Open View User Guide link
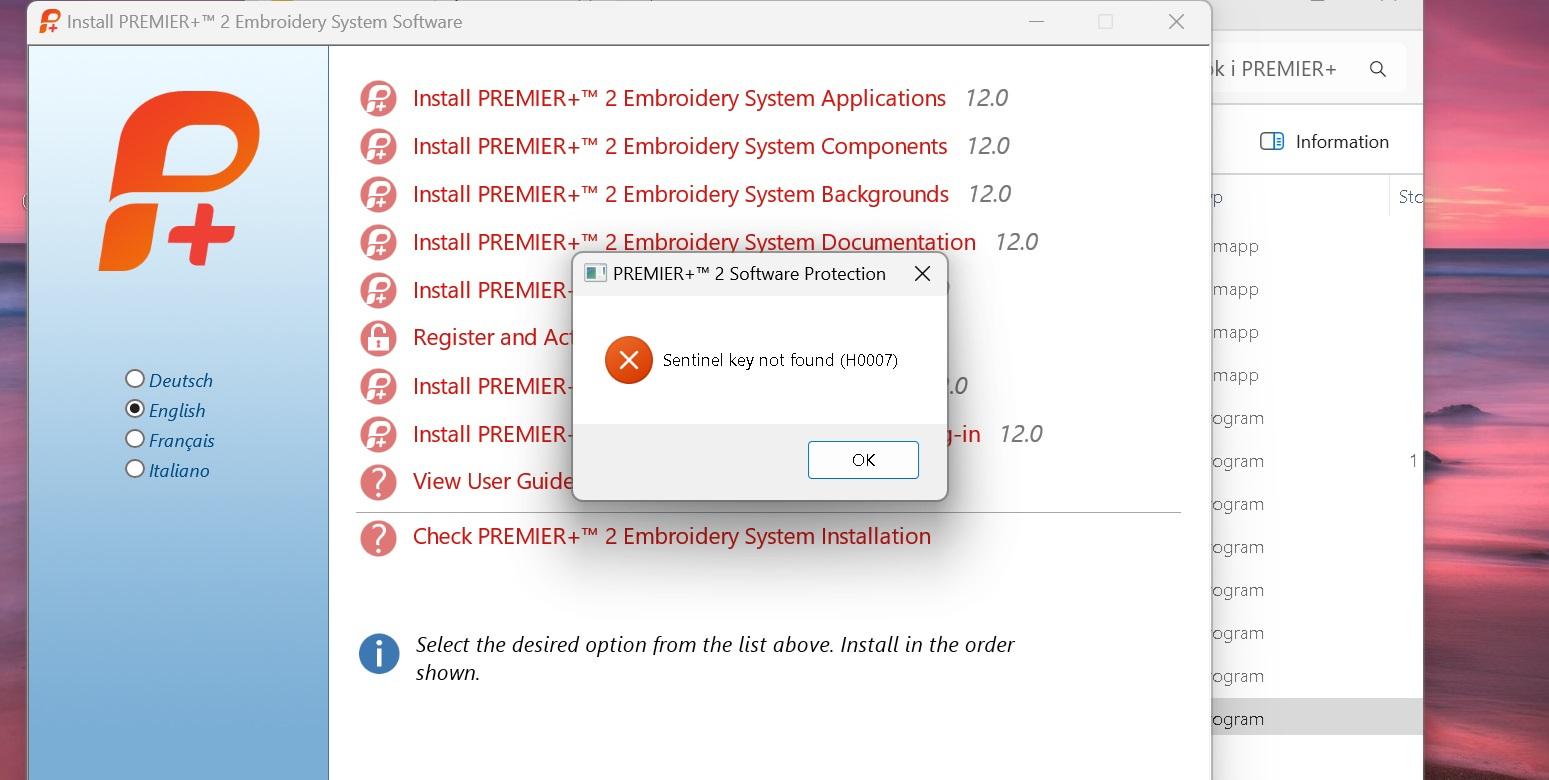This screenshot has width=1549, height=780. (493, 482)
